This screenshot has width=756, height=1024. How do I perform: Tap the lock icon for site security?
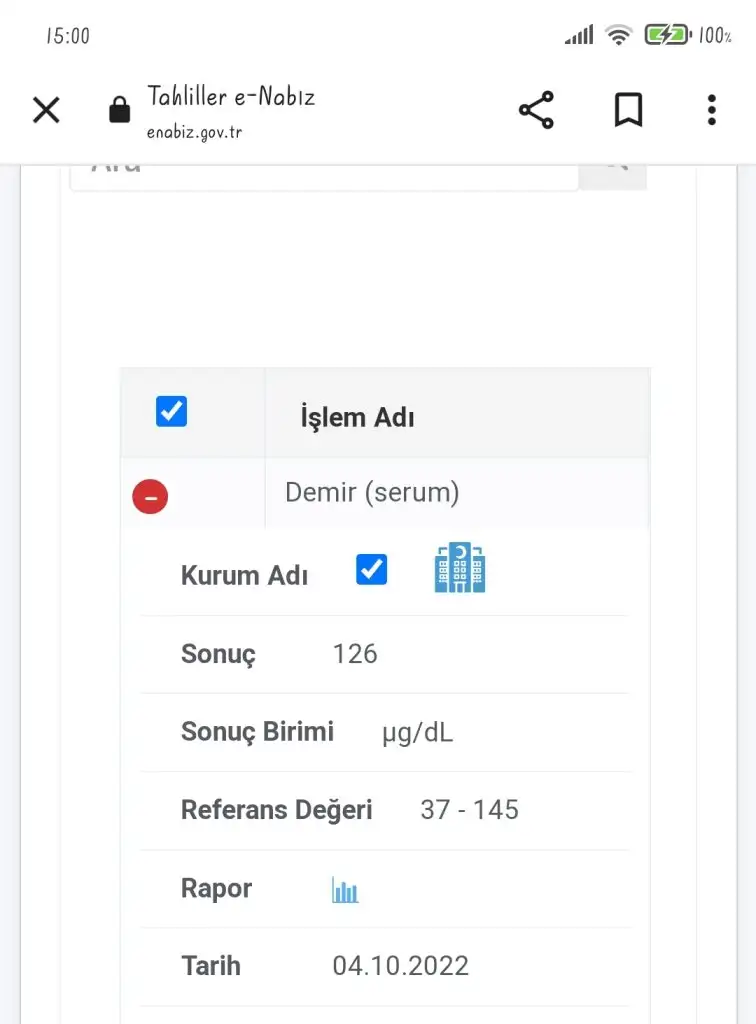pyautogui.click(x=120, y=110)
